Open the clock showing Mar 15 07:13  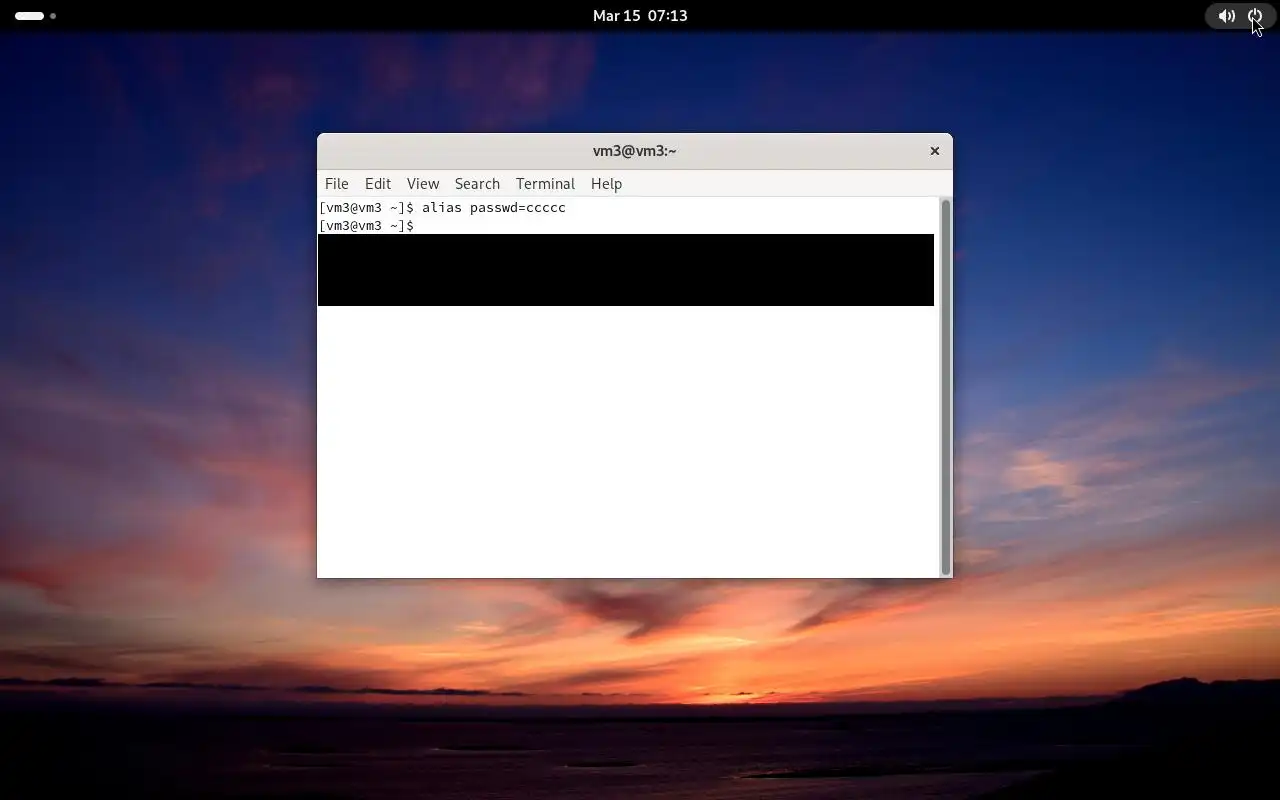(x=640, y=16)
